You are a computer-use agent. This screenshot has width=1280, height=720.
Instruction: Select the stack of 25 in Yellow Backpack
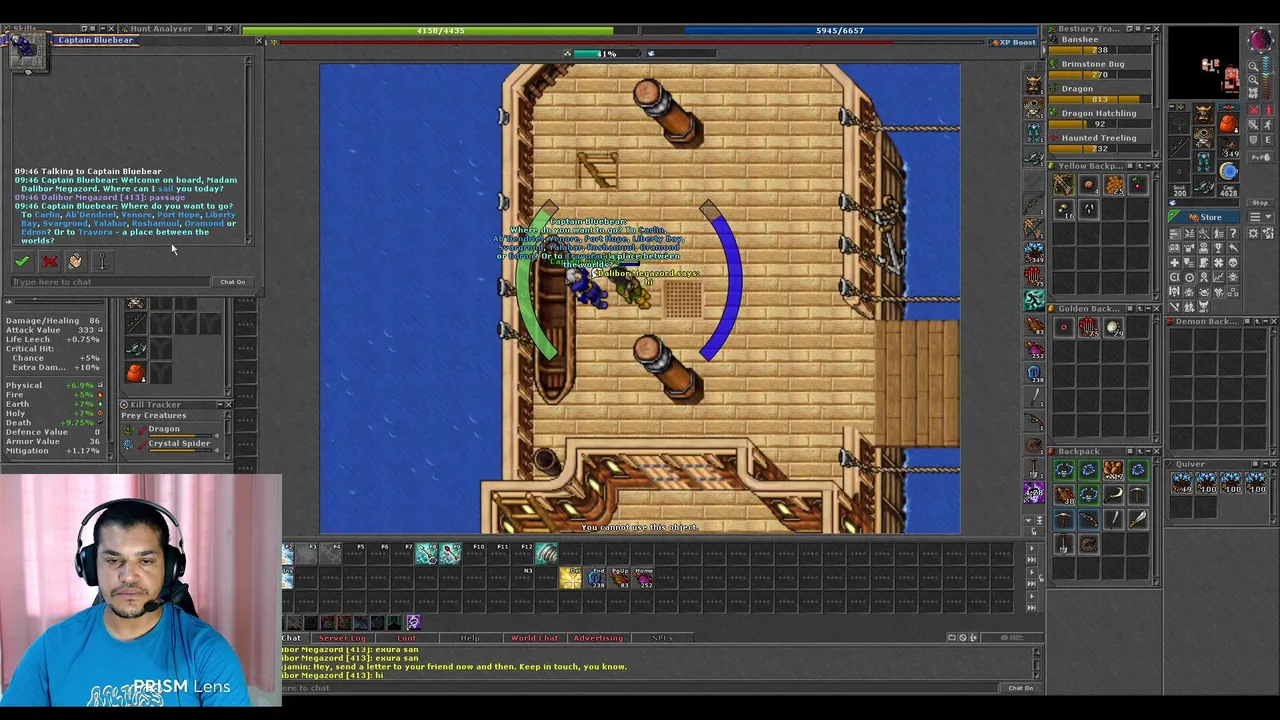(1114, 184)
